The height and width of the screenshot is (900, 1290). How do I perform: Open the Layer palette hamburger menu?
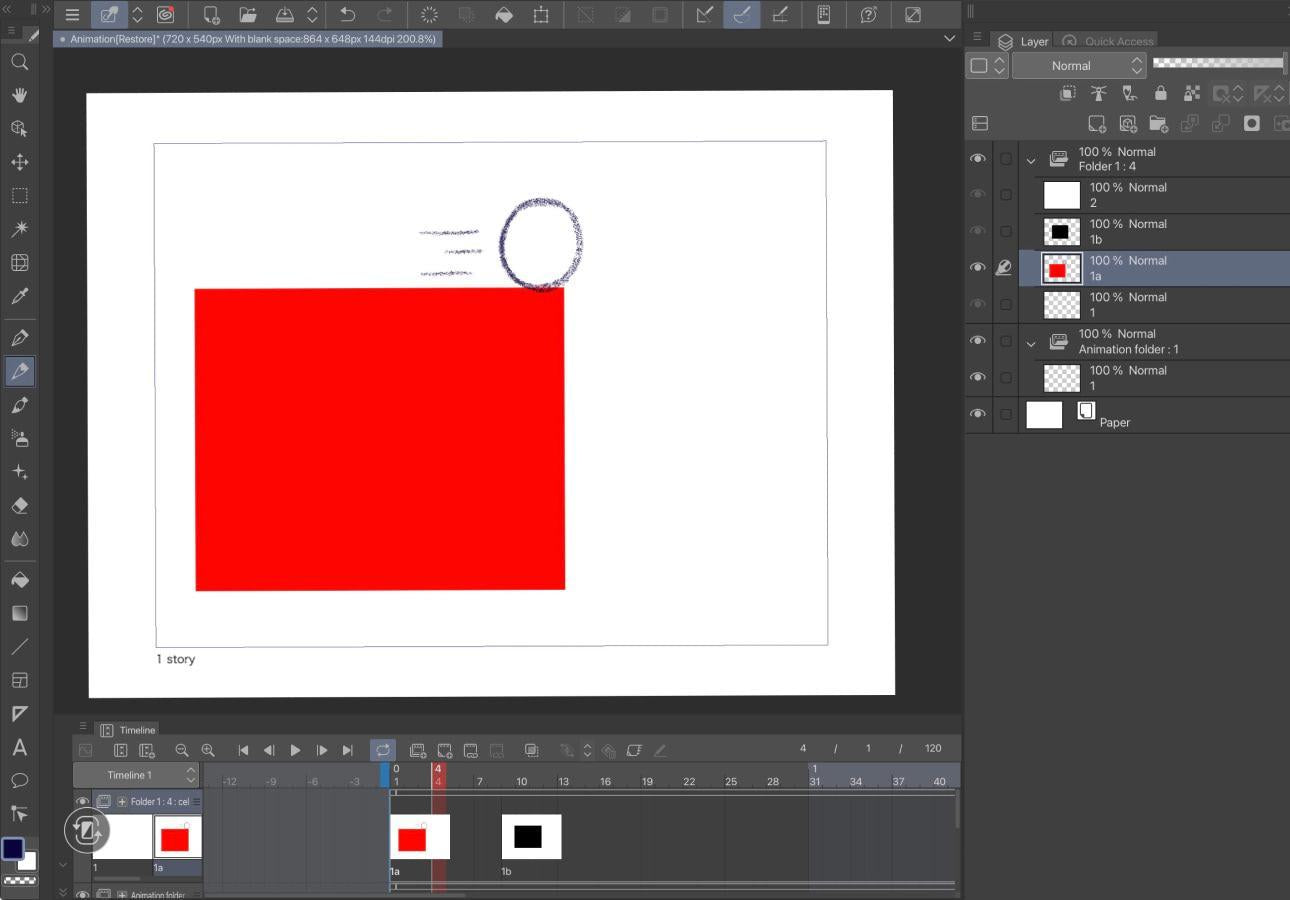[x=977, y=36]
